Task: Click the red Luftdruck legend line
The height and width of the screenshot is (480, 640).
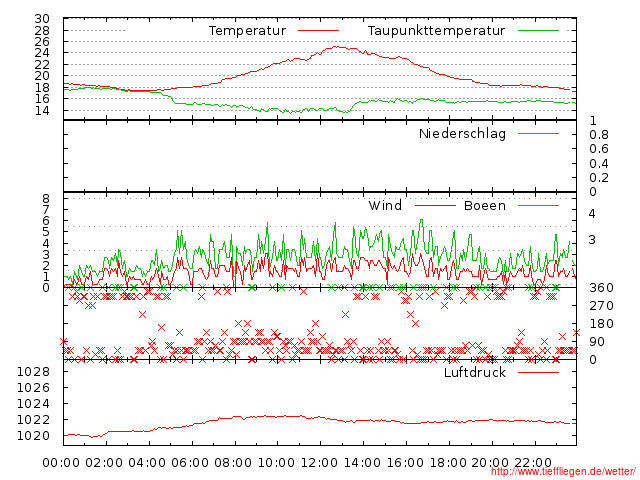Action: click(x=538, y=372)
